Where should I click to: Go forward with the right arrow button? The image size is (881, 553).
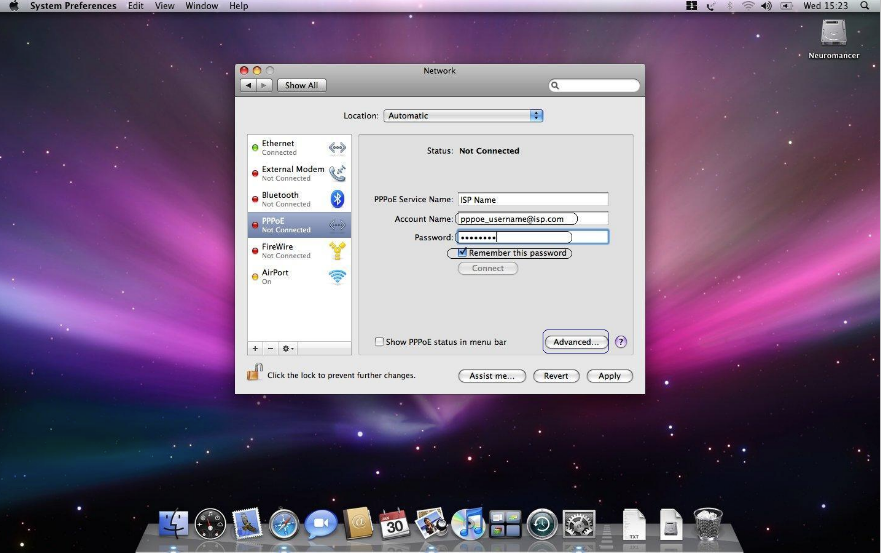click(264, 85)
